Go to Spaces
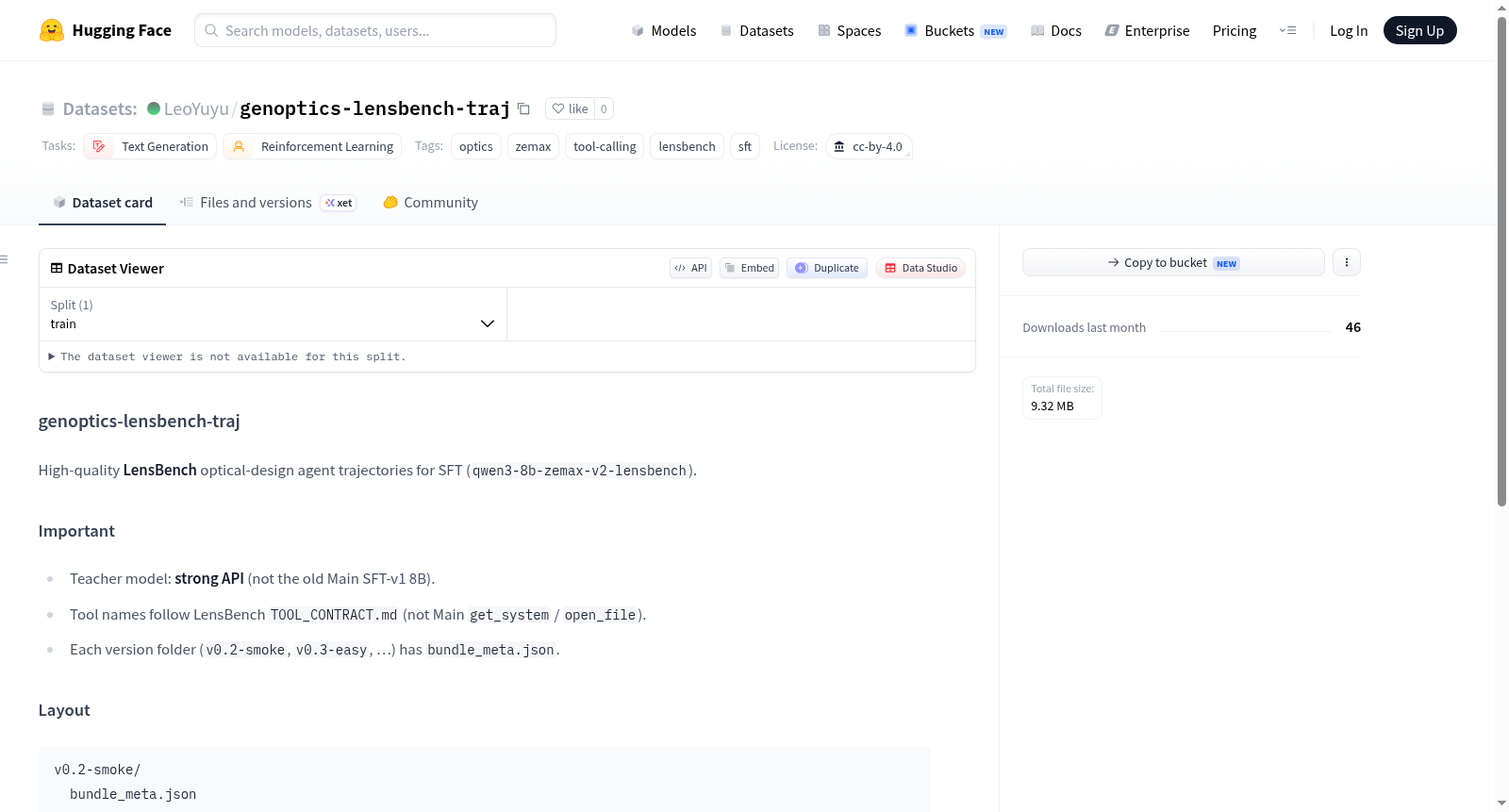Viewport: 1509px width, 812px height. click(850, 30)
